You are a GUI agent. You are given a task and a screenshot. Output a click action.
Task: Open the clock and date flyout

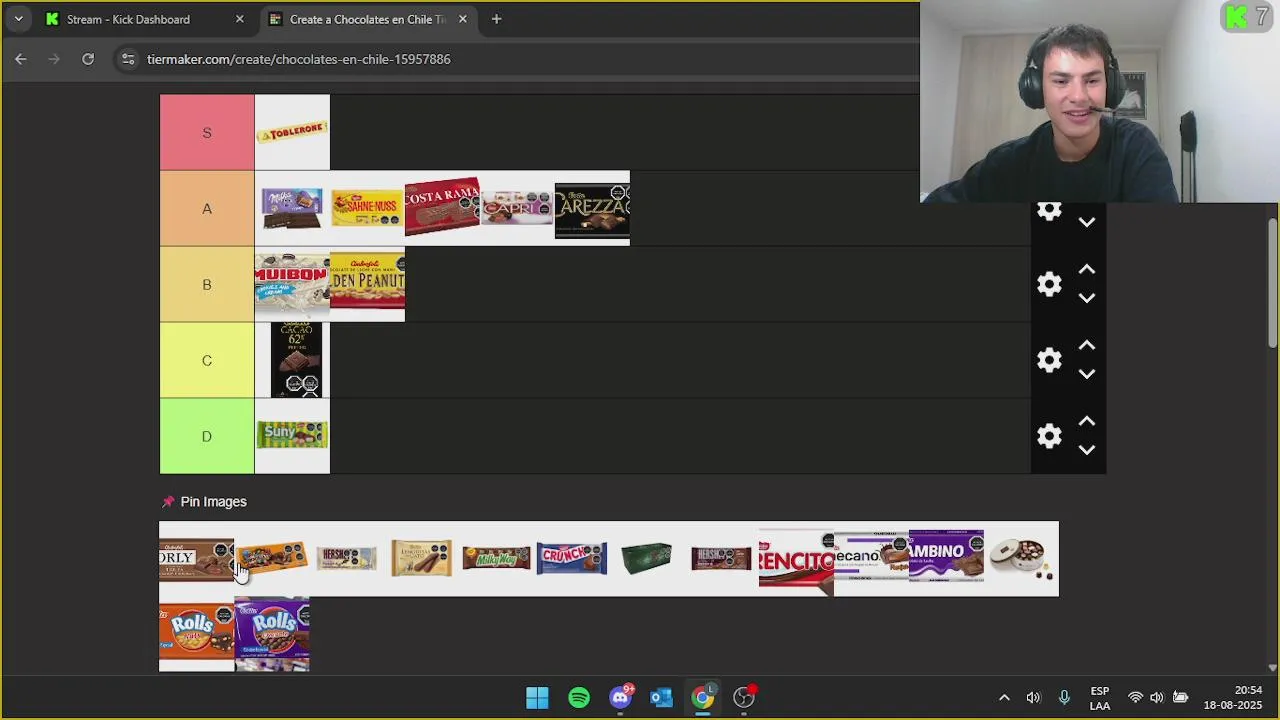(1233, 698)
